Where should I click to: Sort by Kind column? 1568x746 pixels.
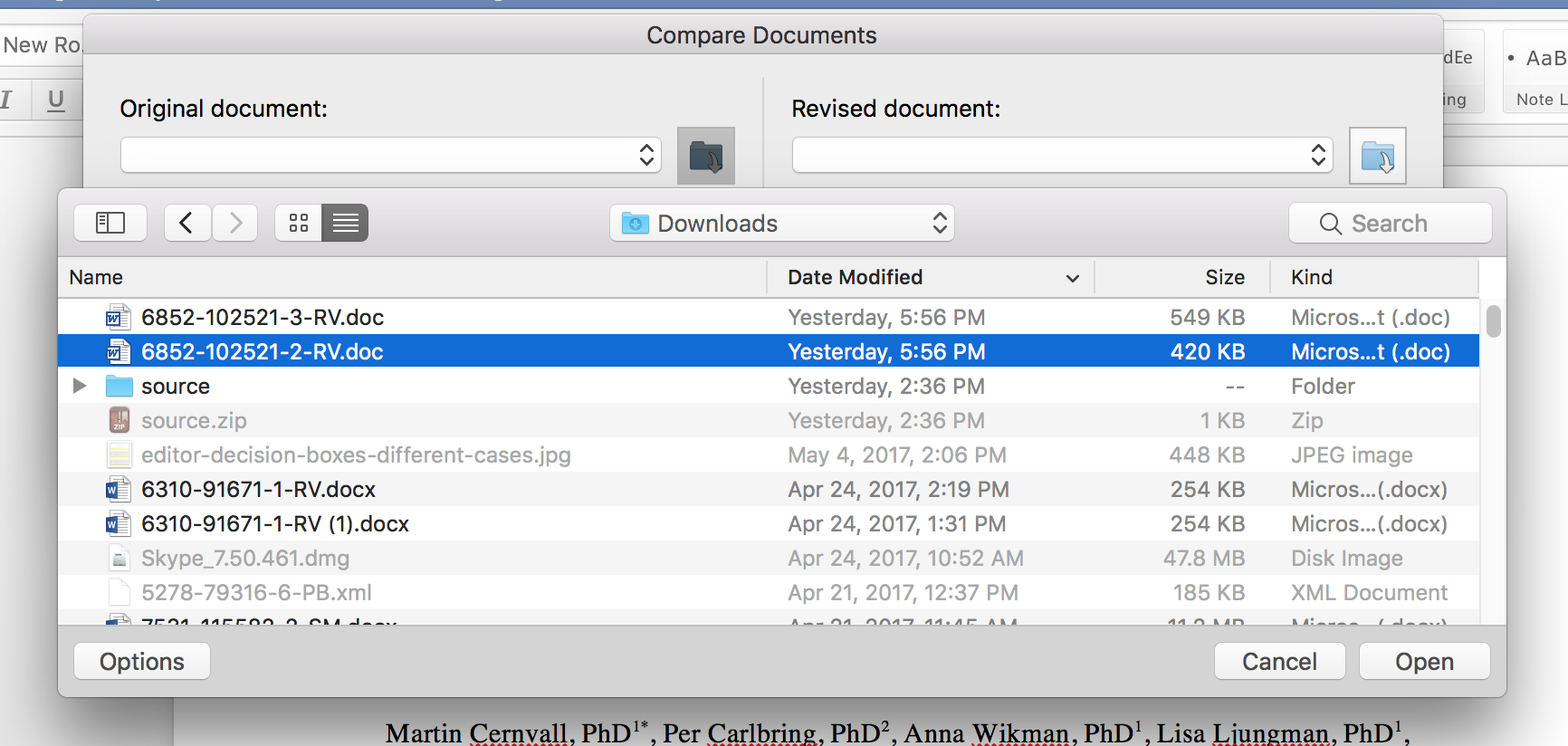[x=1374, y=277]
